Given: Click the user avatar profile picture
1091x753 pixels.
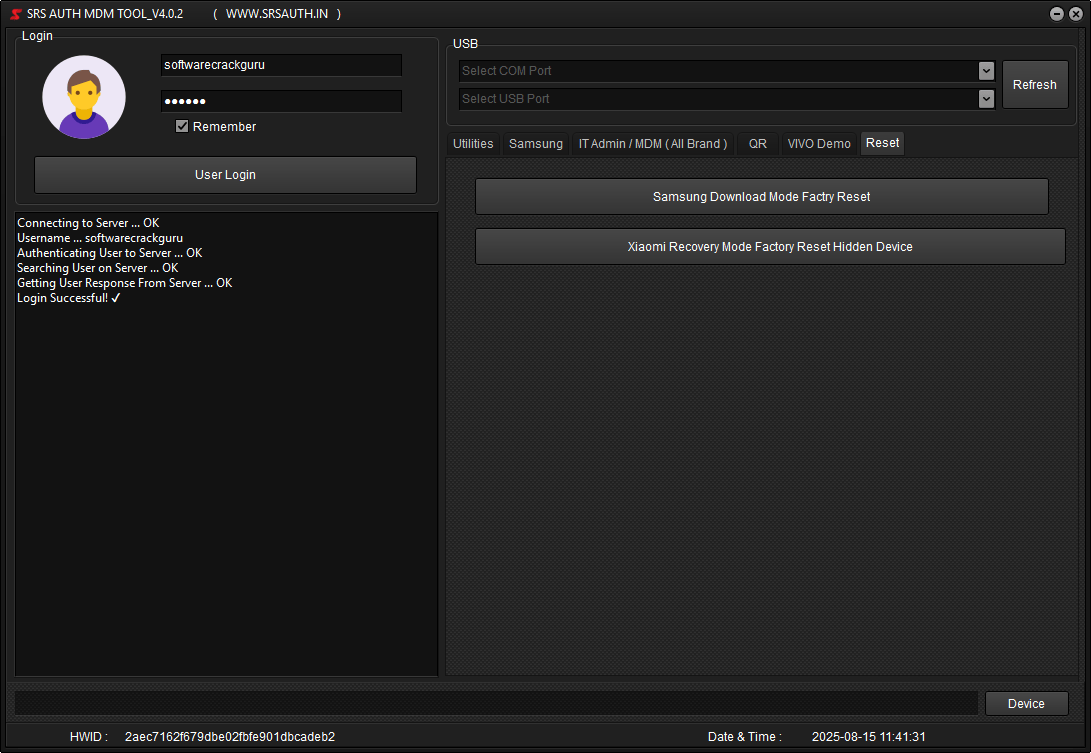Looking at the screenshot, I should pos(83,97).
